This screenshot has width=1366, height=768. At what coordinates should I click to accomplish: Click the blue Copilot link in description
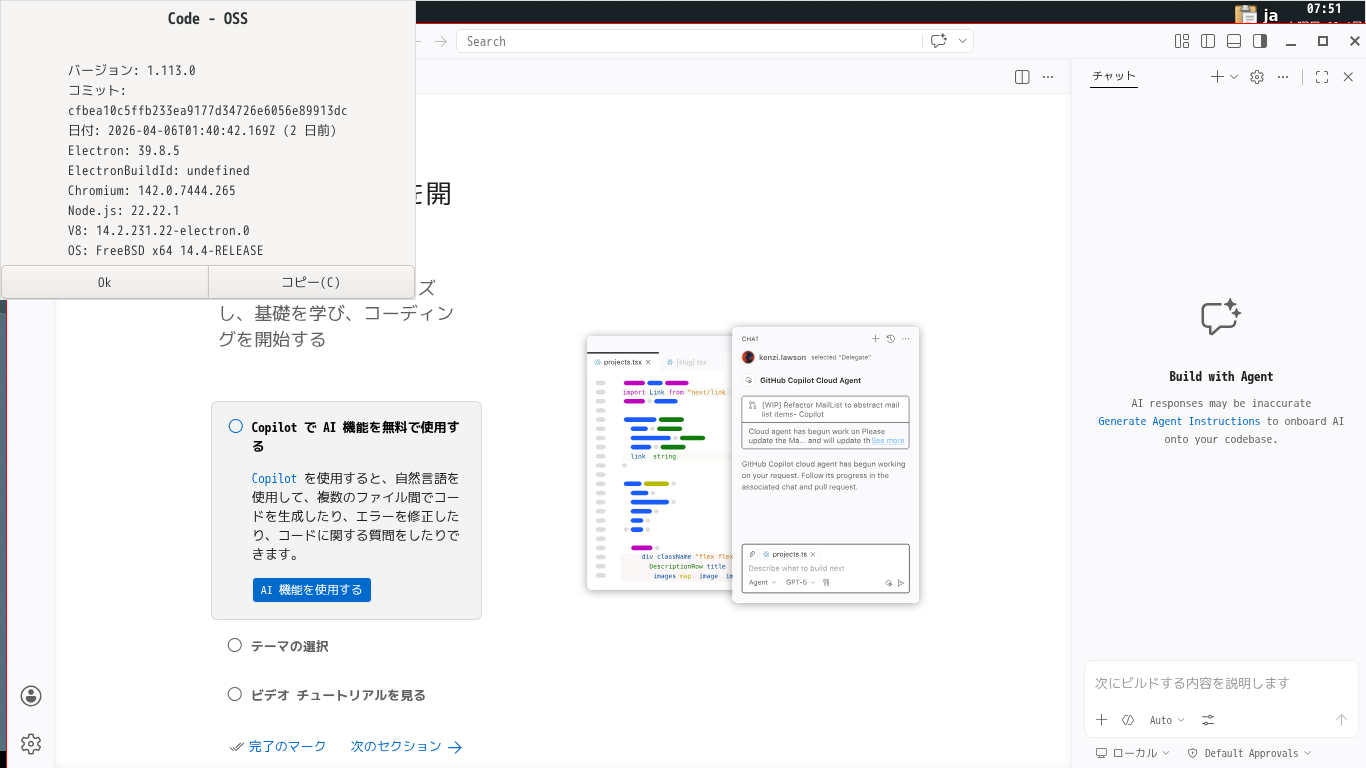(274, 479)
